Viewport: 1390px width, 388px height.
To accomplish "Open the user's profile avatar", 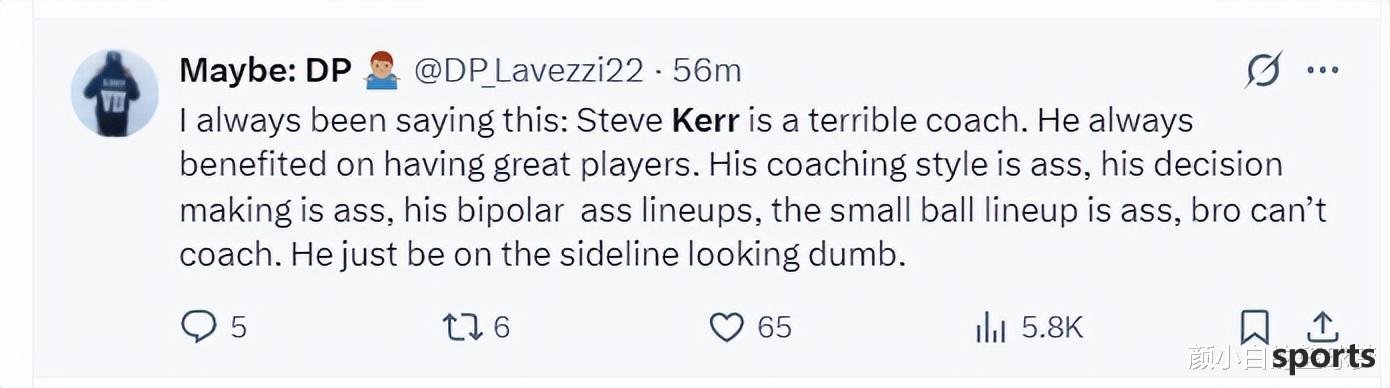I will [x=115, y=93].
